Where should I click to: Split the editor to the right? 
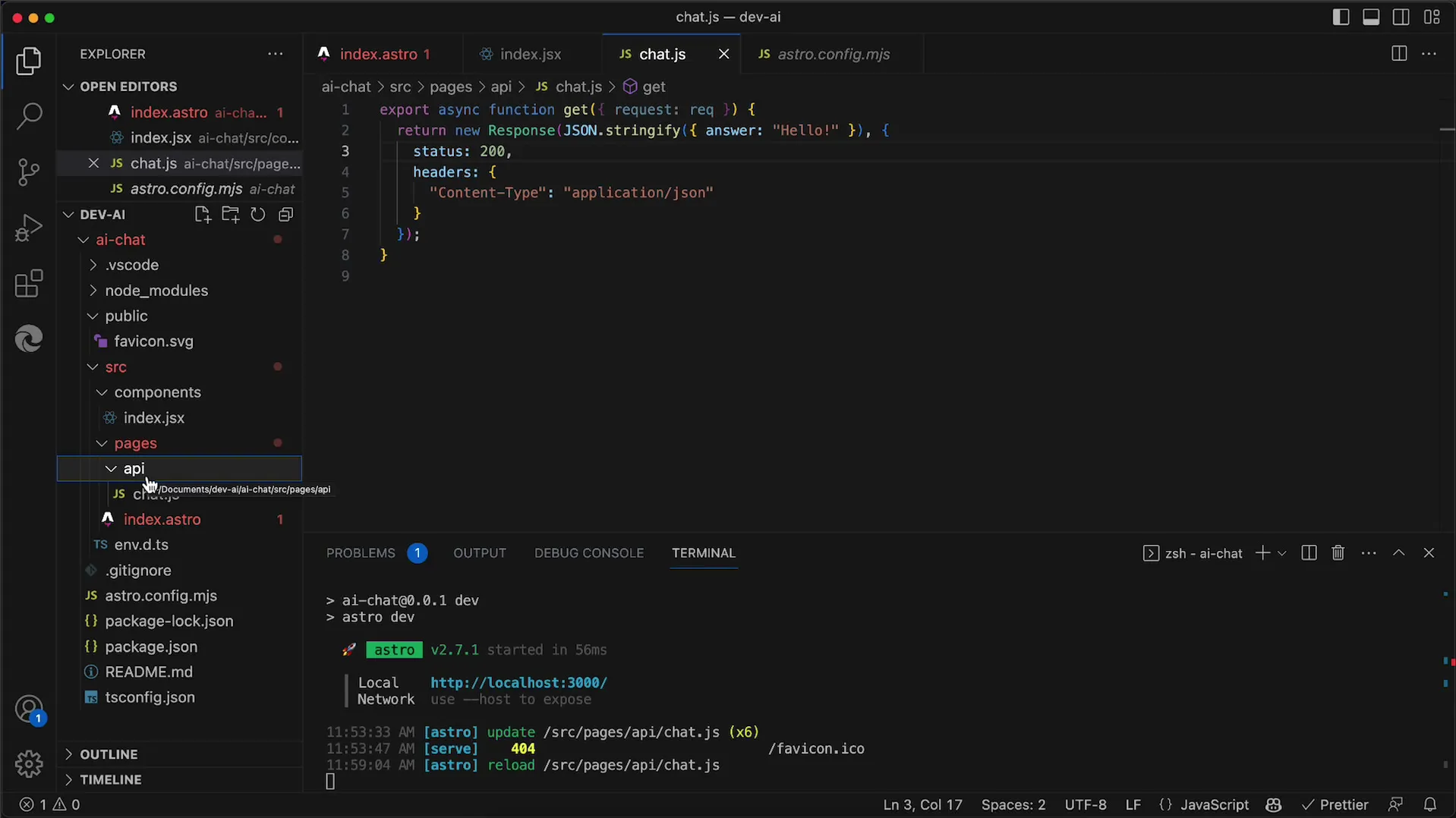point(1399,54)
